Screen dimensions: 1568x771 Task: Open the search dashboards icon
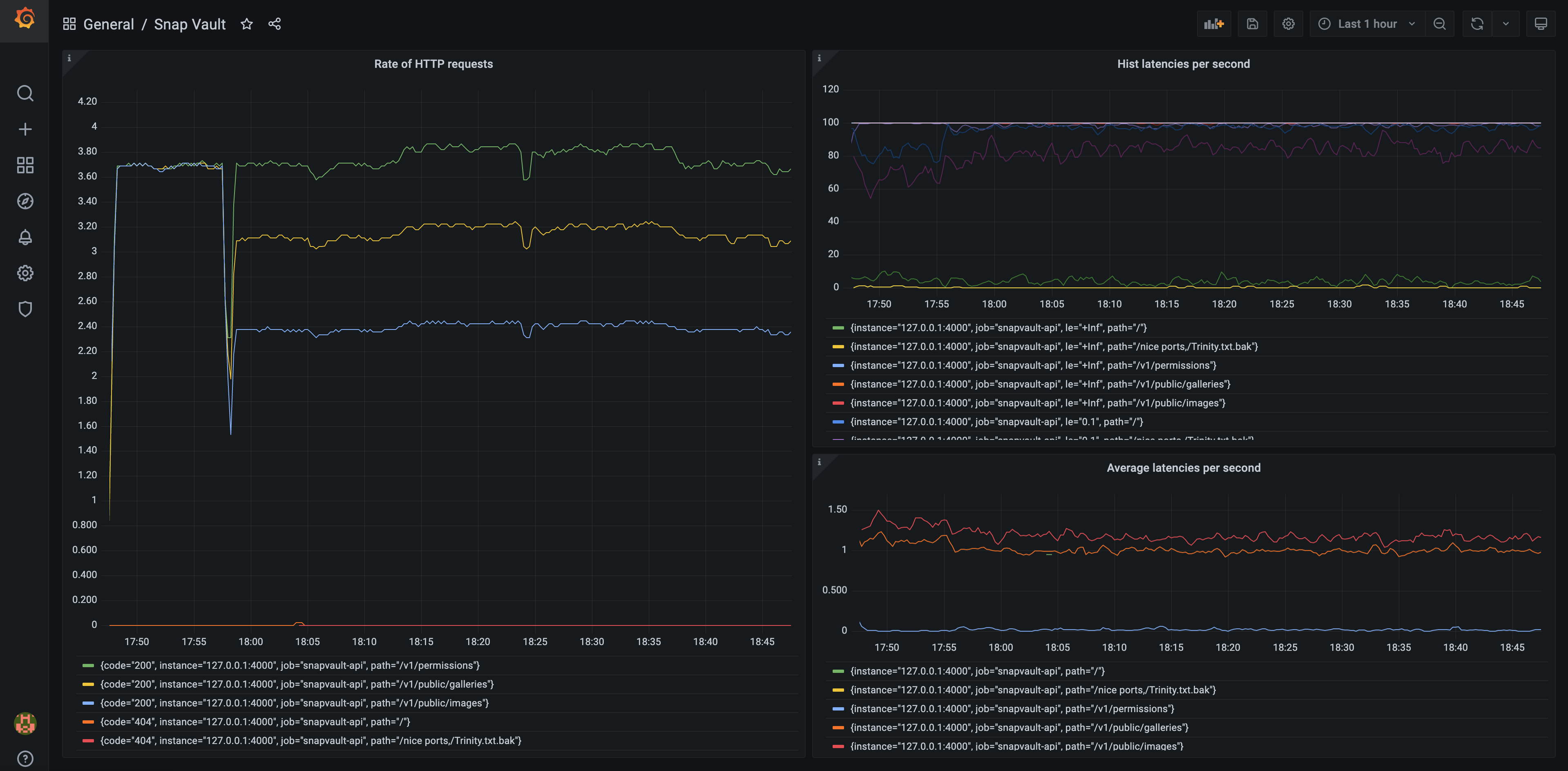pos(25,93)
